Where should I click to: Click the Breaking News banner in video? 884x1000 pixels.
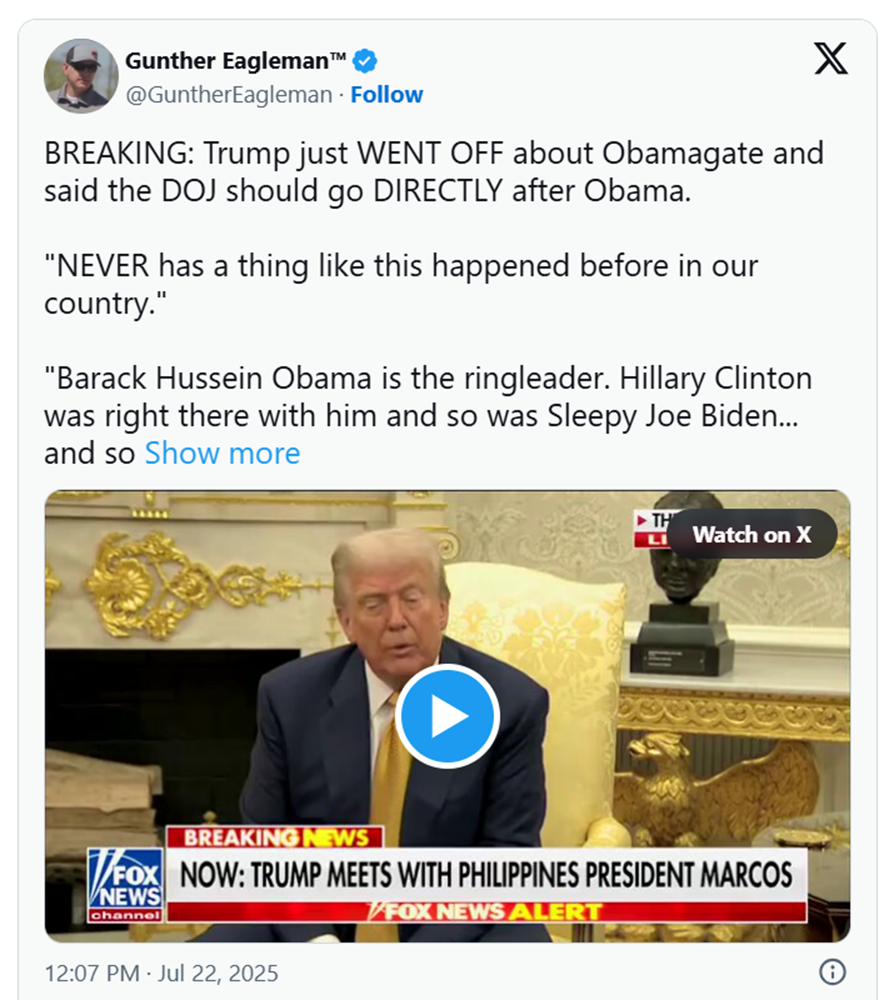tap(275, 837)
